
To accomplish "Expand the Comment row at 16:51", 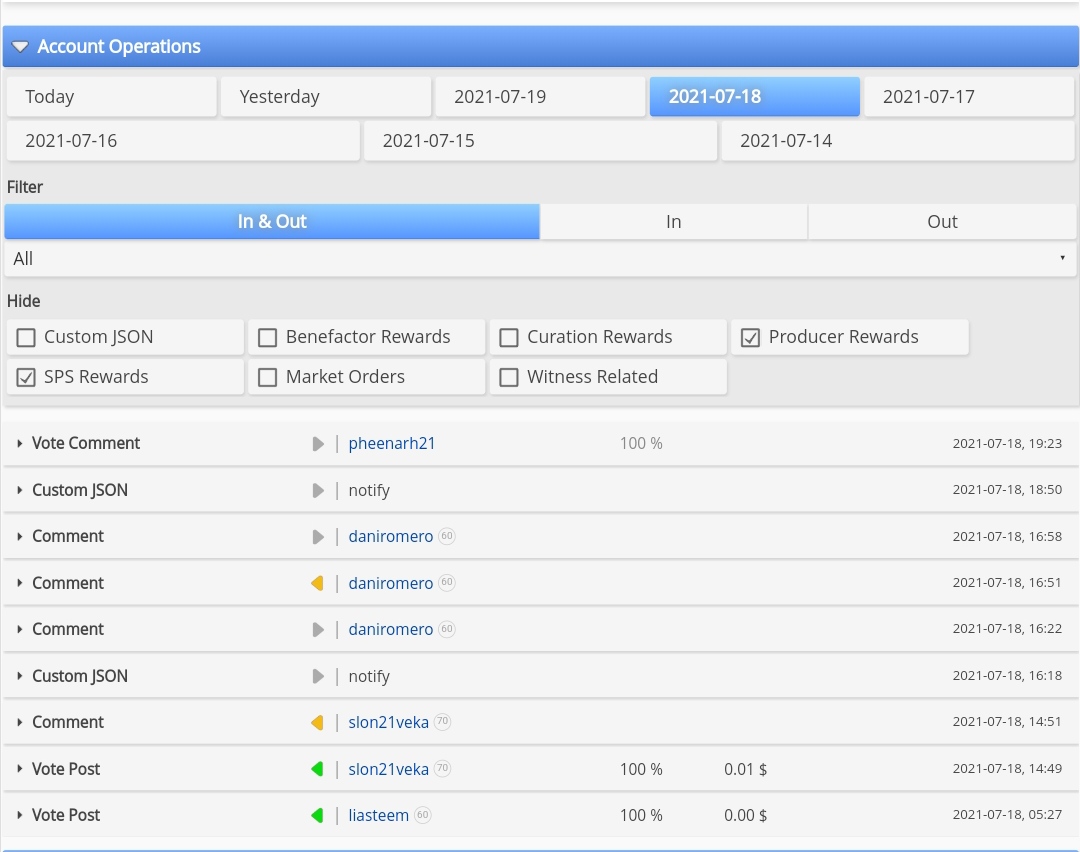I will click(x=19, y=583).
